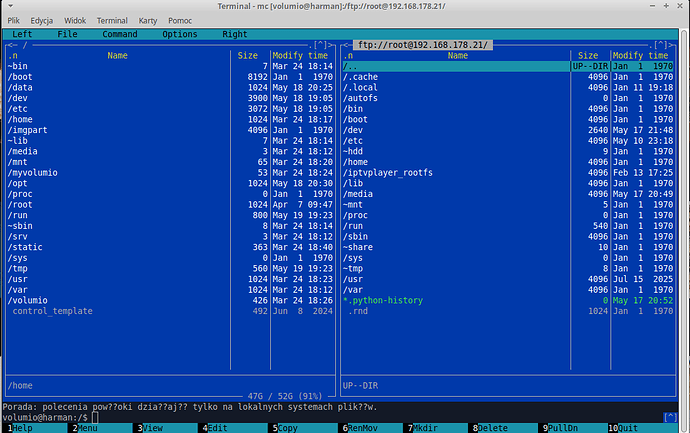Select *.python-history file in right panel
690x433 pixels.
coord(508,301)
